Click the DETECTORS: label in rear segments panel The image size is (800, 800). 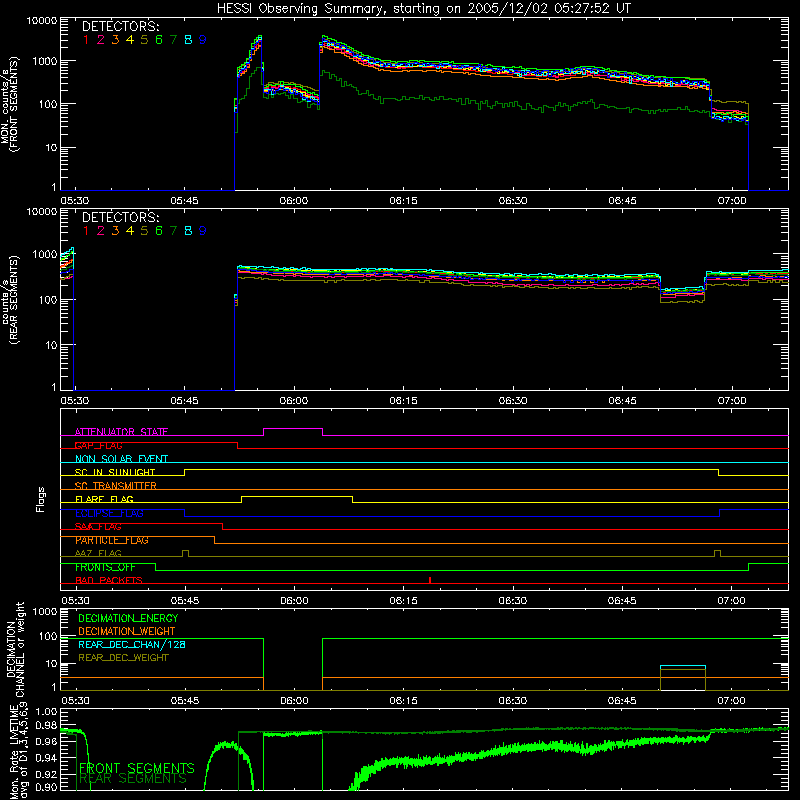pyautogui.click(x=121, y=217)
